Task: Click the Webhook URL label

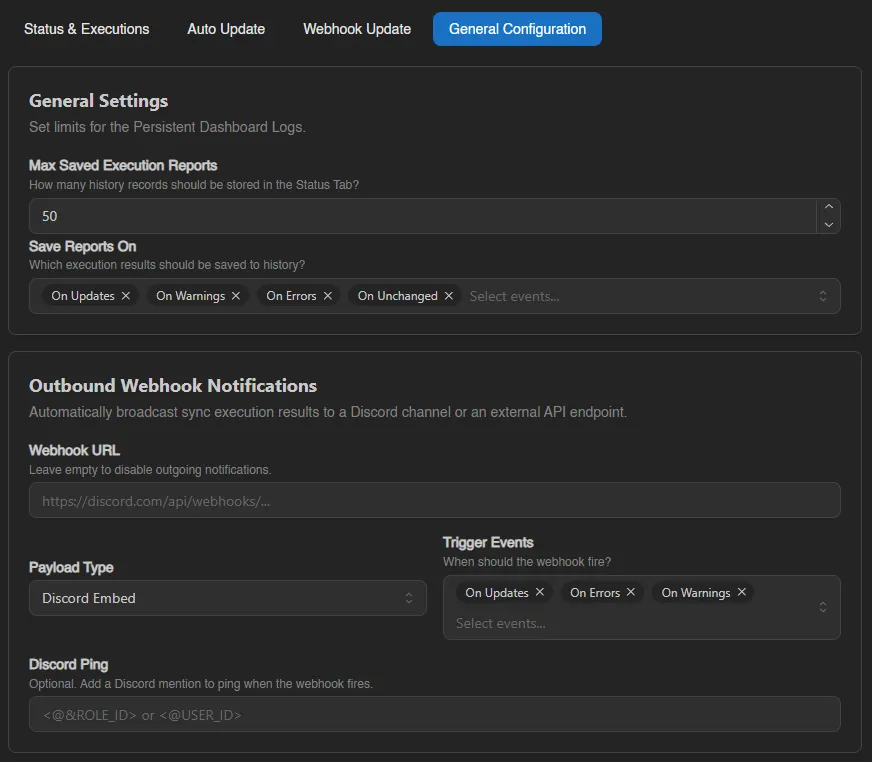Action: (75, 450)
